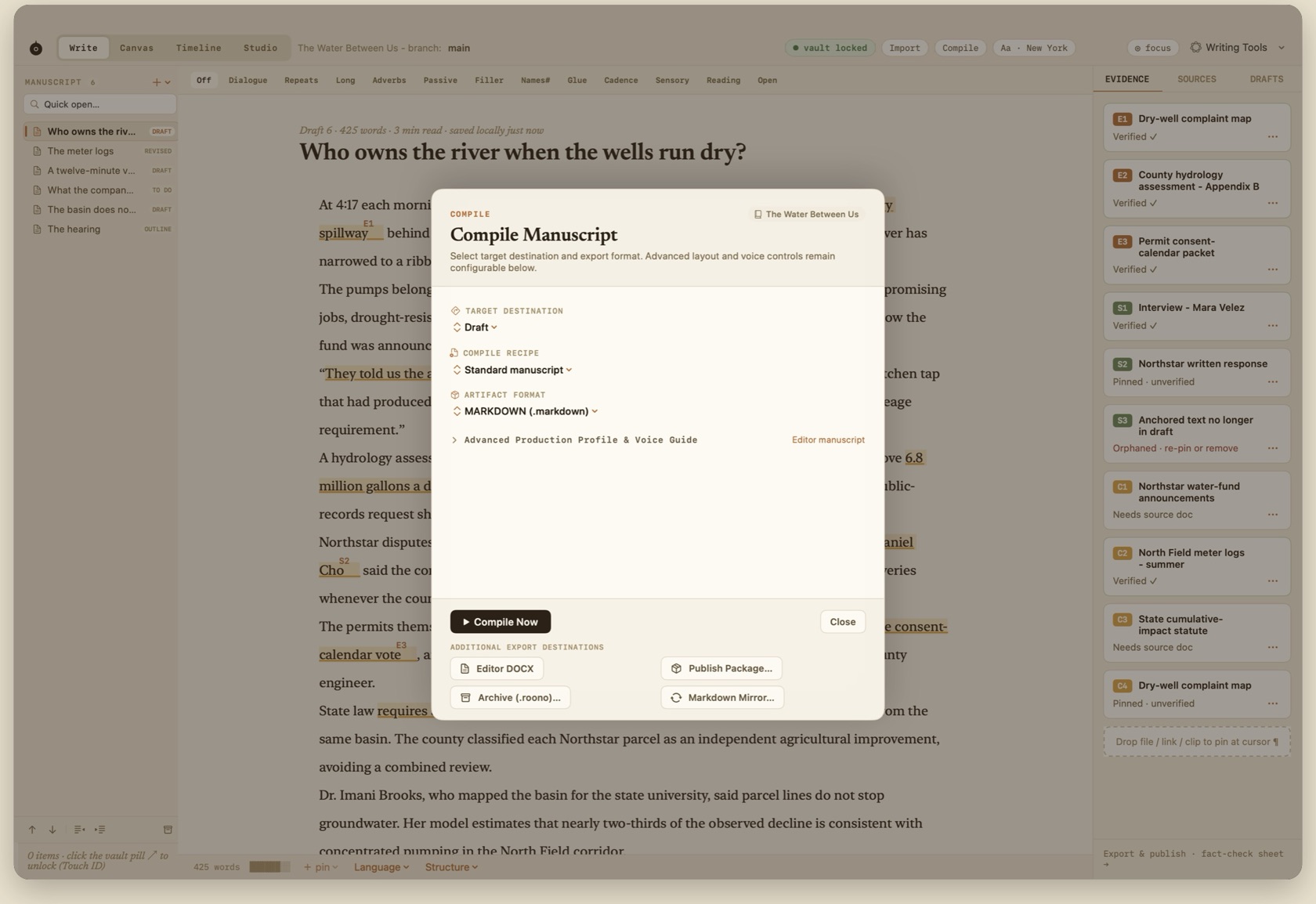Open the Language dropdown in status bar

coord(381,867)
